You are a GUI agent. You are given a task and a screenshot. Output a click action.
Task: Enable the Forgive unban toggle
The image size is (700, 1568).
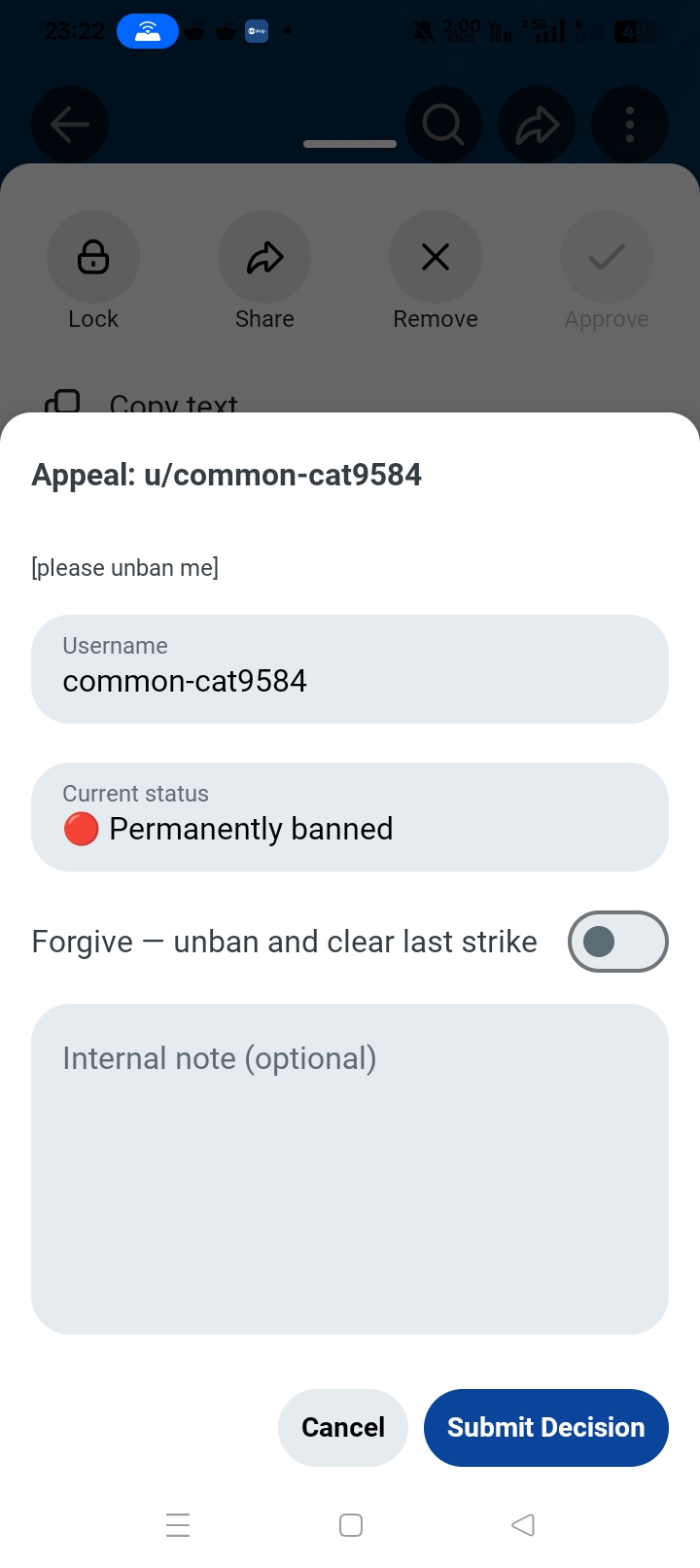(x=618, y=942)
